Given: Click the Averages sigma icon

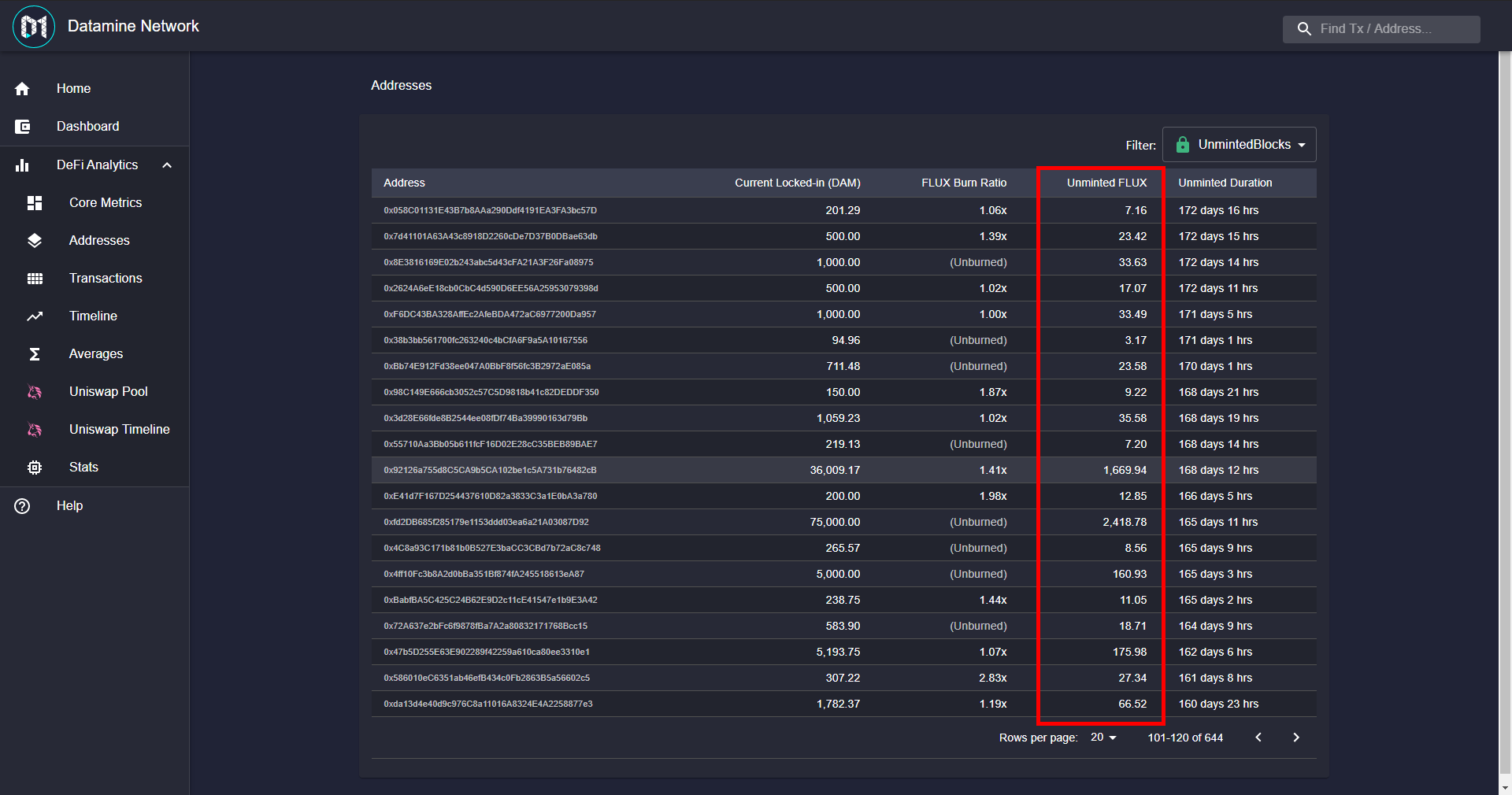Looking at the screenshot, I should tap(35, 354).
